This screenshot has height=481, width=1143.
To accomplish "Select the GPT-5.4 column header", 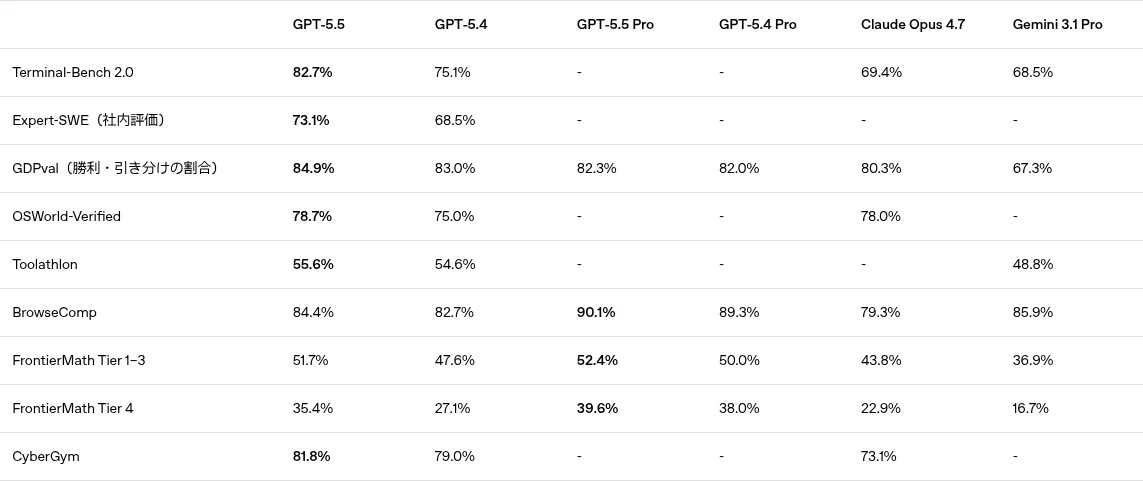I will point(461,24).
